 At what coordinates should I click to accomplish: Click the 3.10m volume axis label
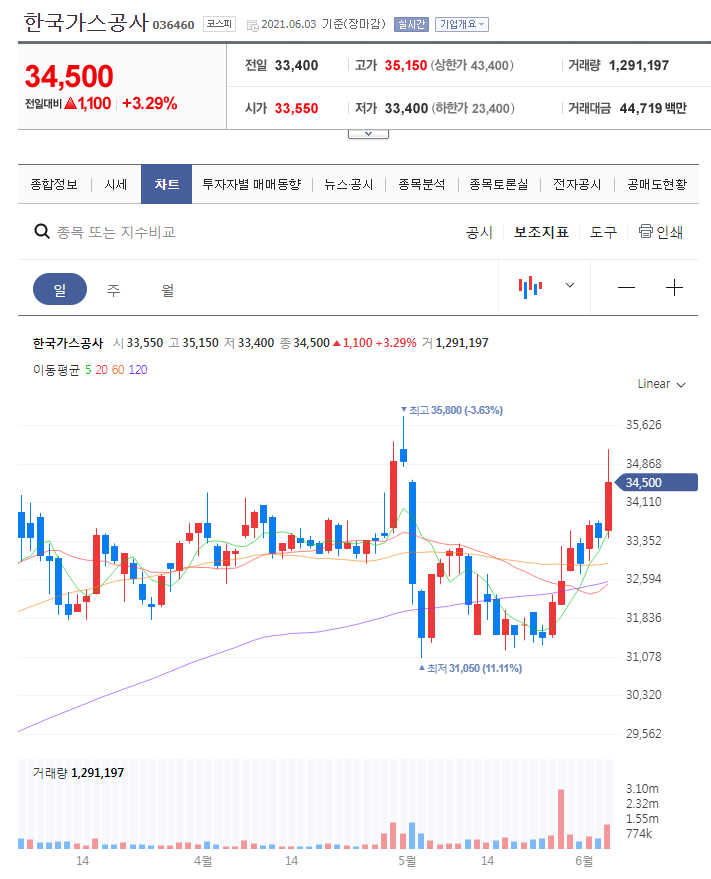click(642, 788)
